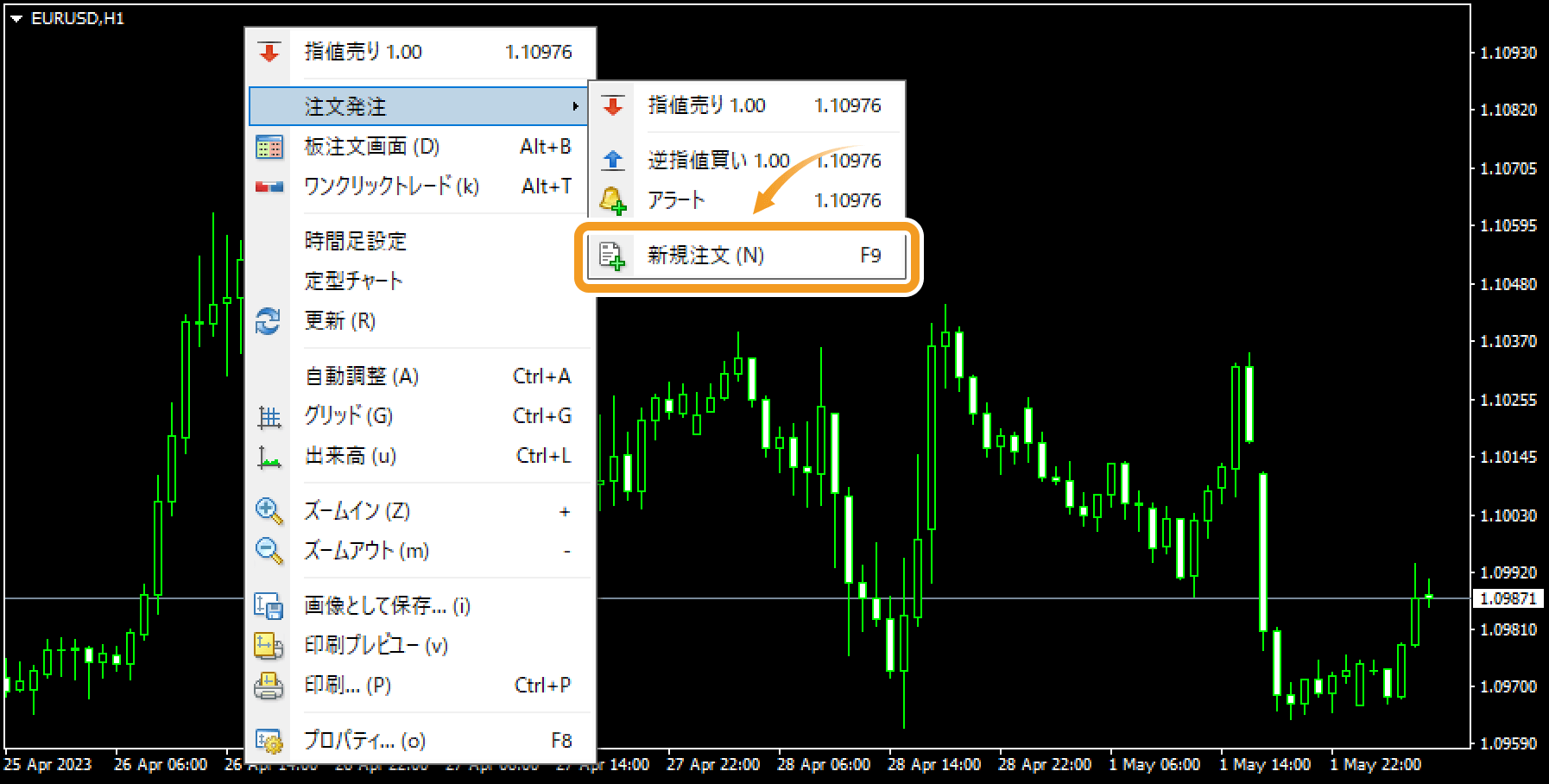The width and height of the screenshot is (1549, 784).
Task: Click the volumes (出来高) chart icon
Action: pos(269,457)
